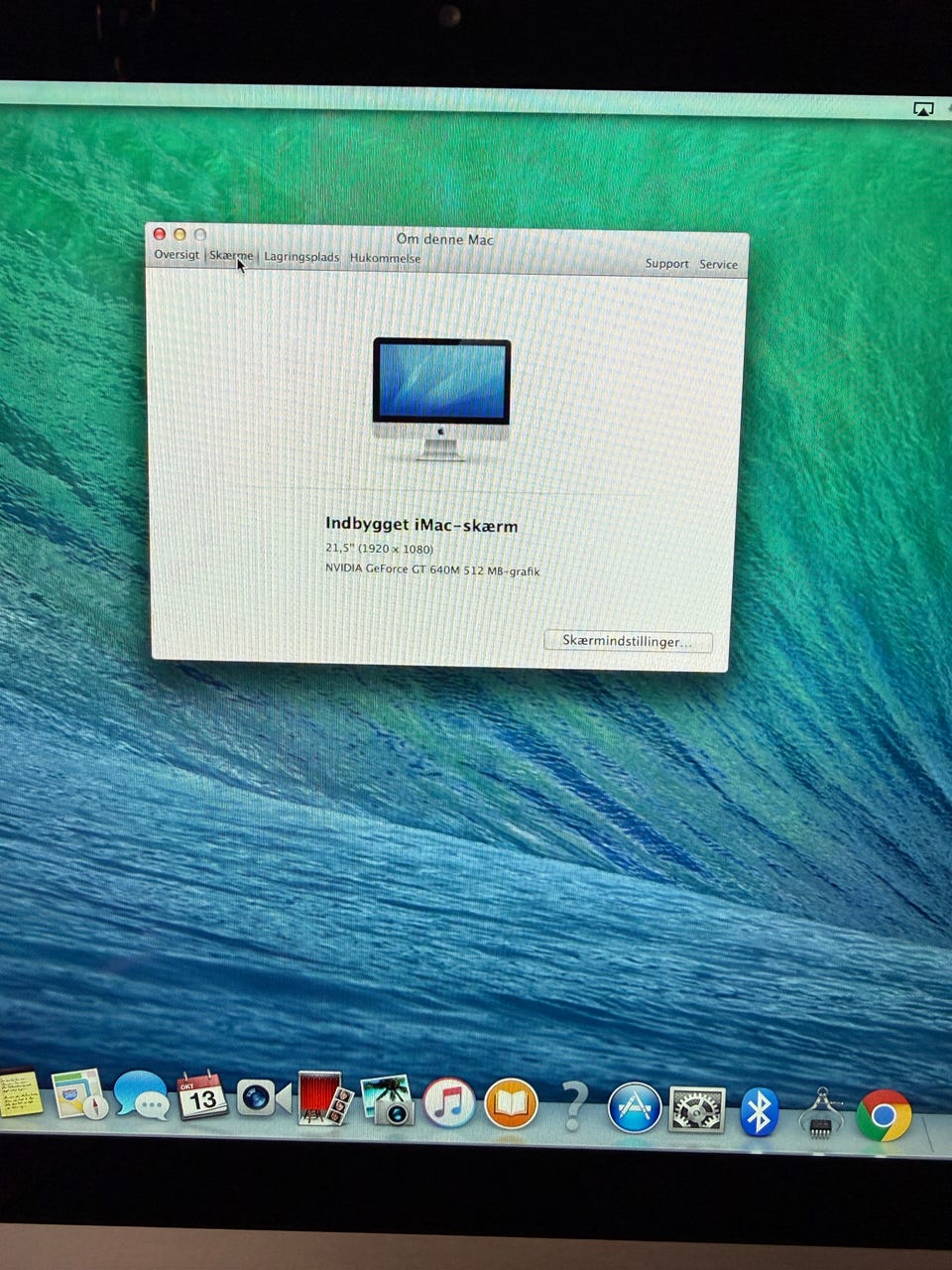Open the Support link
The width and height of the screenshot is (952, 1270).
(x=666, y=263)
